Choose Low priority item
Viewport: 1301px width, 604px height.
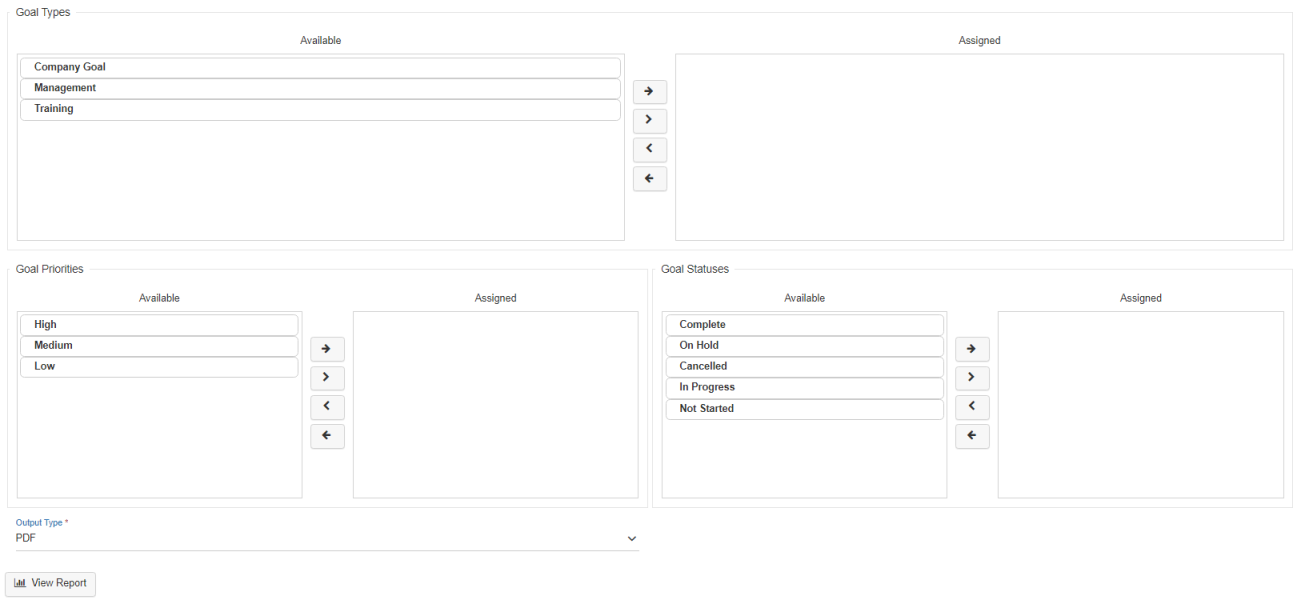click(x=159, y=367)
